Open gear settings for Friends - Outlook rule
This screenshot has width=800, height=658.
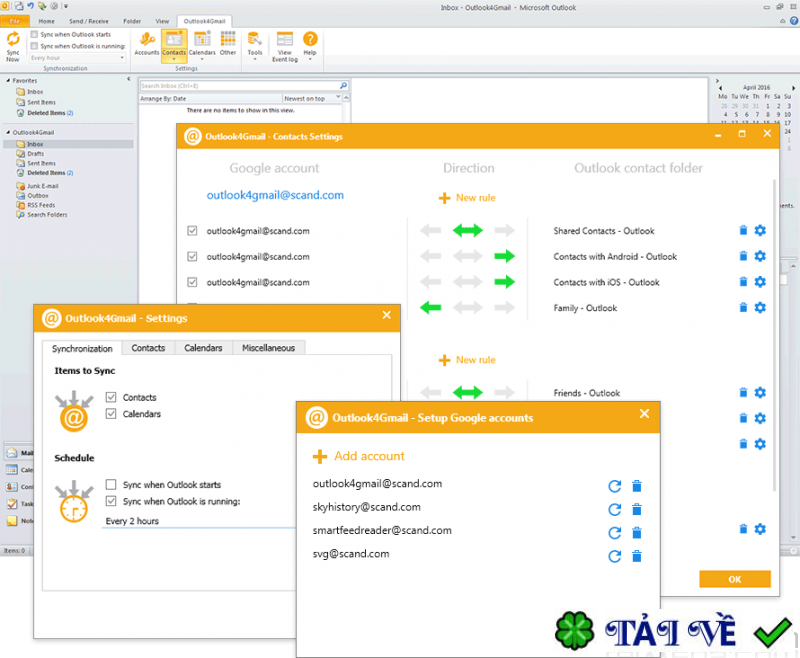click(x=760, y=393)
